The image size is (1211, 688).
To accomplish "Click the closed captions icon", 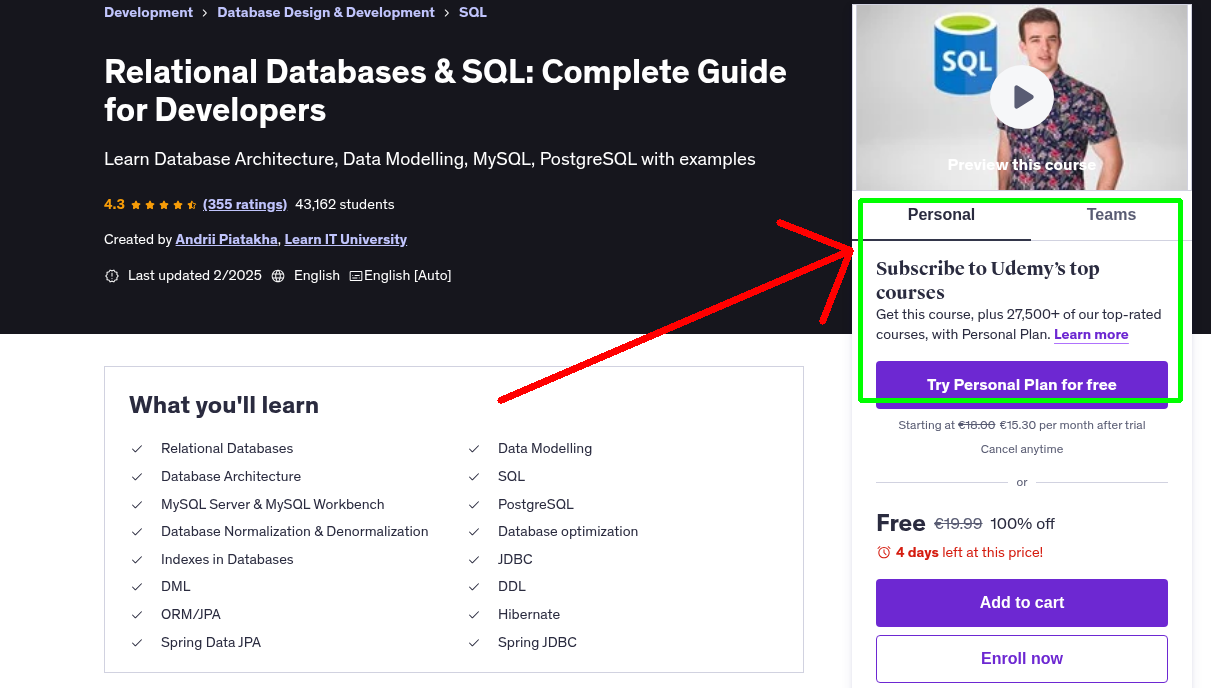I will tap(355, 276).
